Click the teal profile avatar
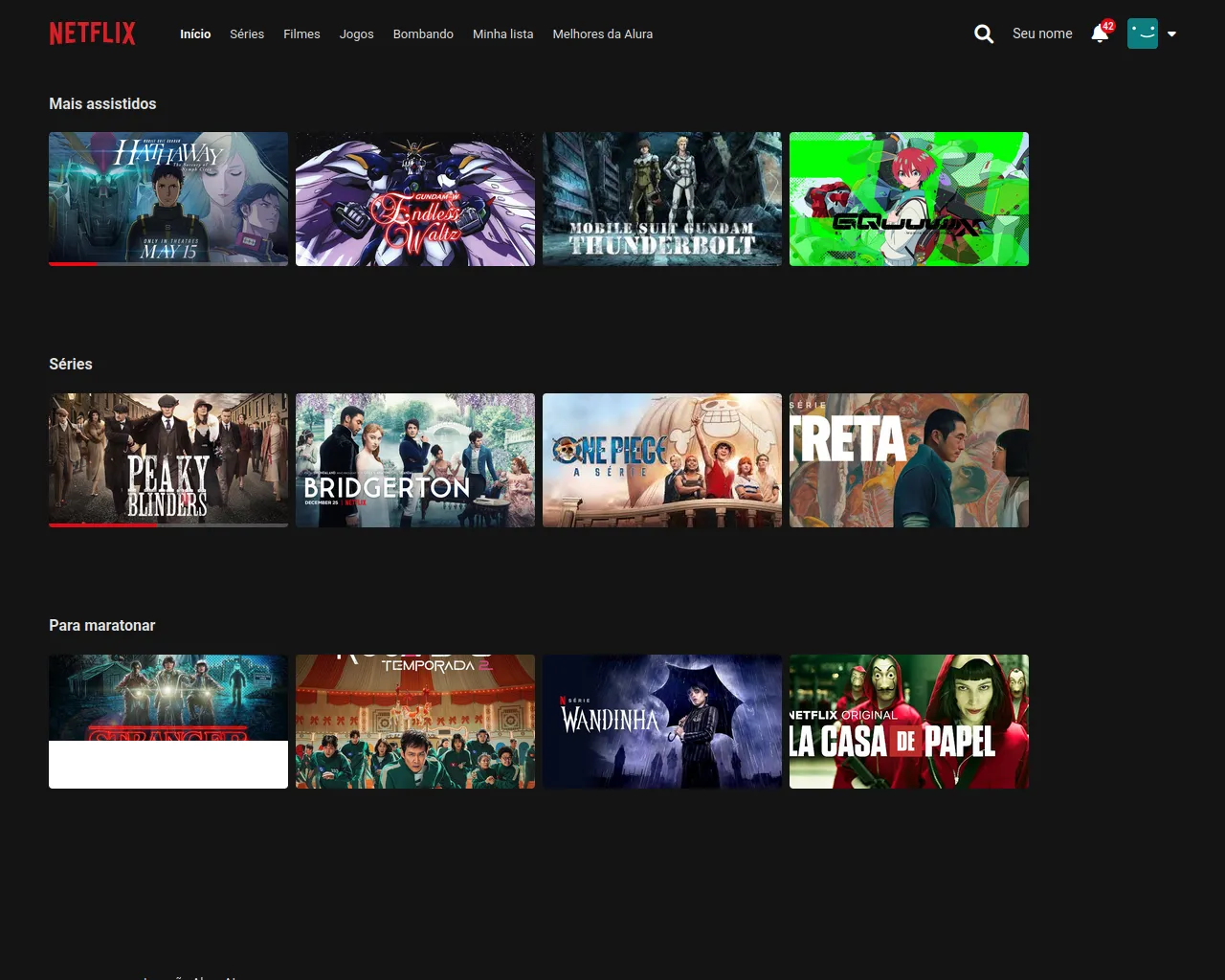This screenshot has height=980, width=1225. pos(1143,33)
